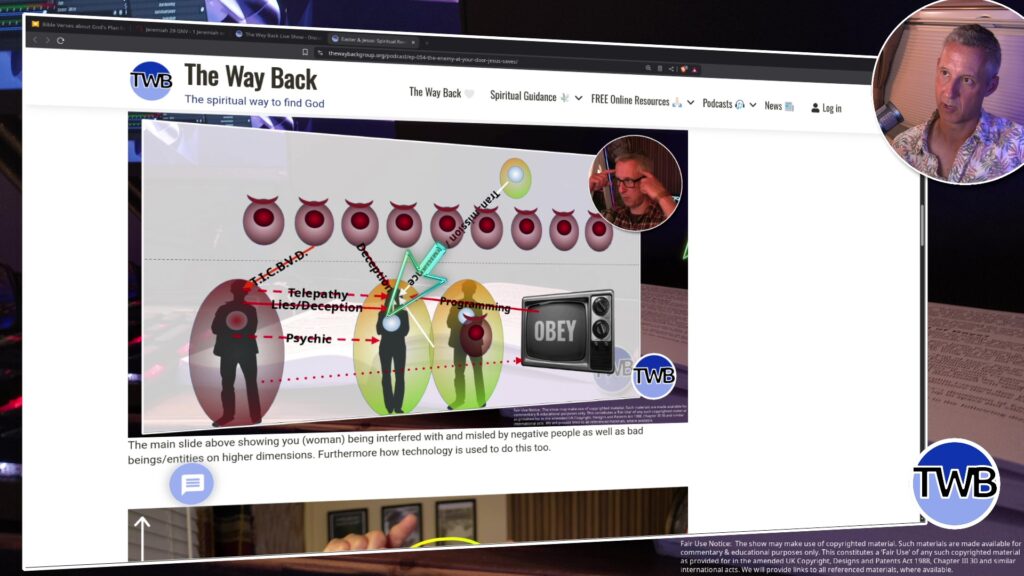
Task: Click the share icon in the address bar
Action: pyautogui.click(x=671, y=69)
